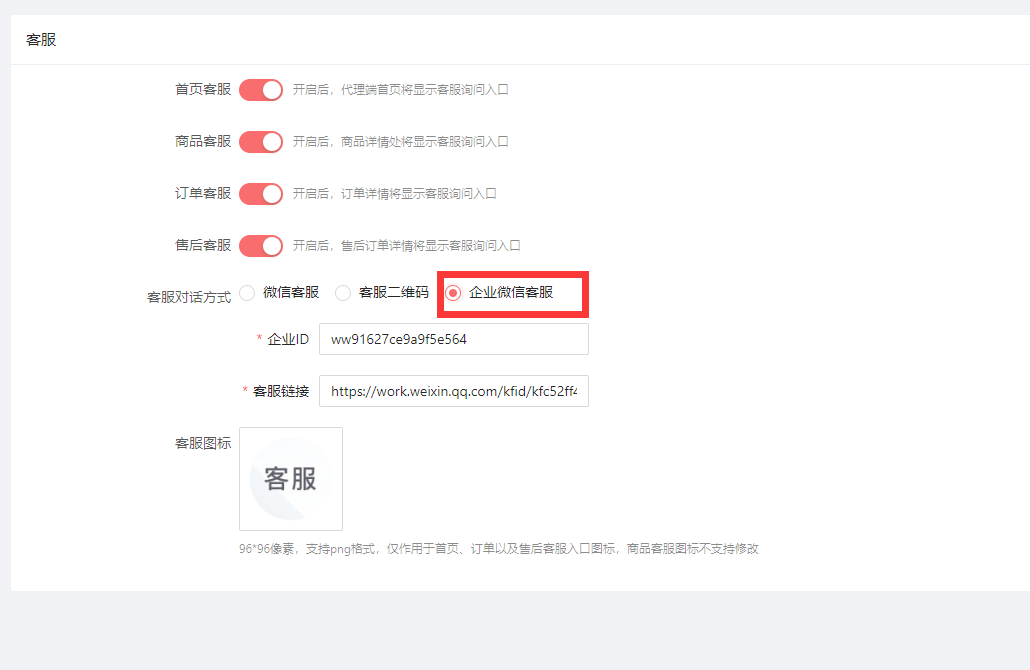This screenshot has width=1030, height=670.
Task: Turn off the 订单客服 switch
Action: tap(261, 193)
